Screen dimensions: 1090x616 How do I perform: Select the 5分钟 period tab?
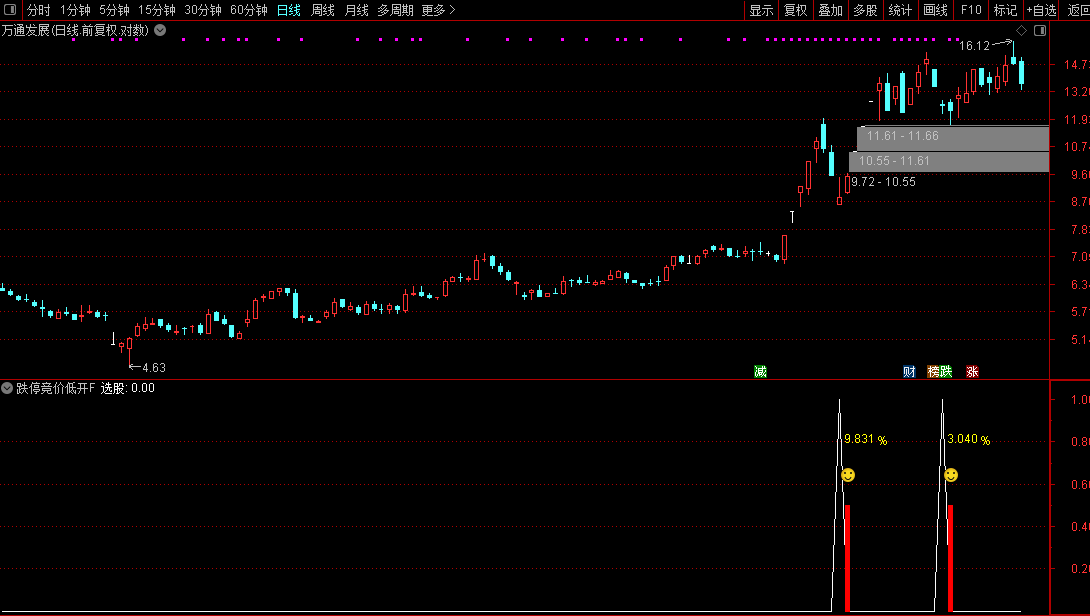[114, 10]
